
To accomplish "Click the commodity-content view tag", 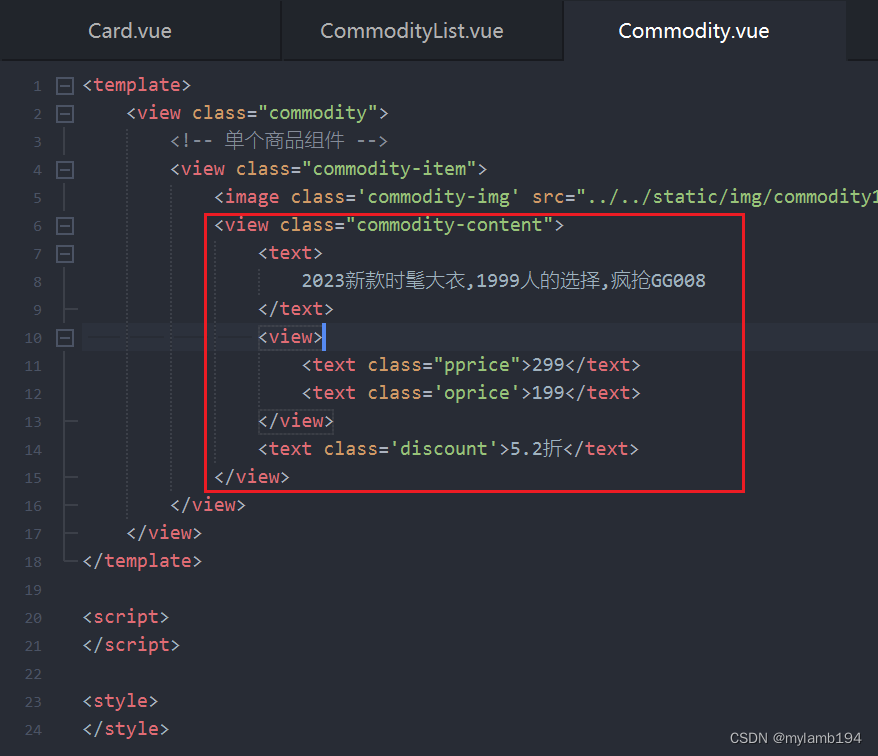I will click(389, 225).
